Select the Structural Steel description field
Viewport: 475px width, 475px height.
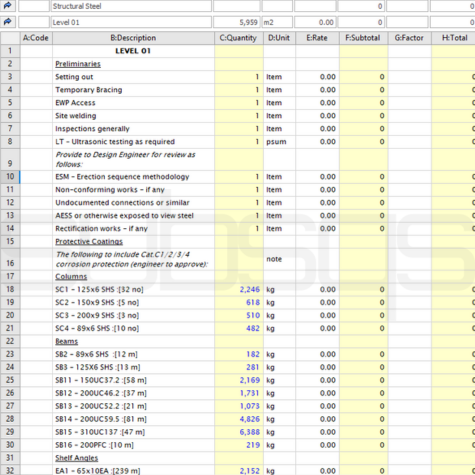pos(131,6)
